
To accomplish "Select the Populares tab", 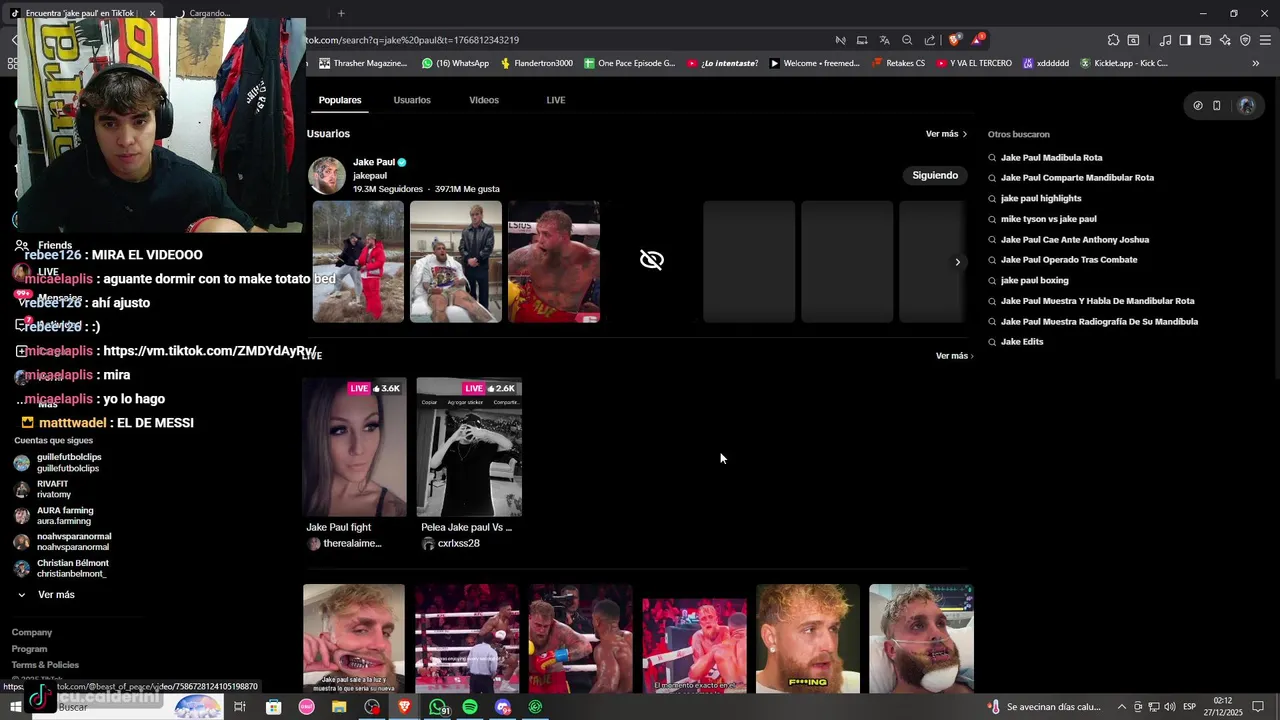I will pyautogui.click(x=340, y=100).
